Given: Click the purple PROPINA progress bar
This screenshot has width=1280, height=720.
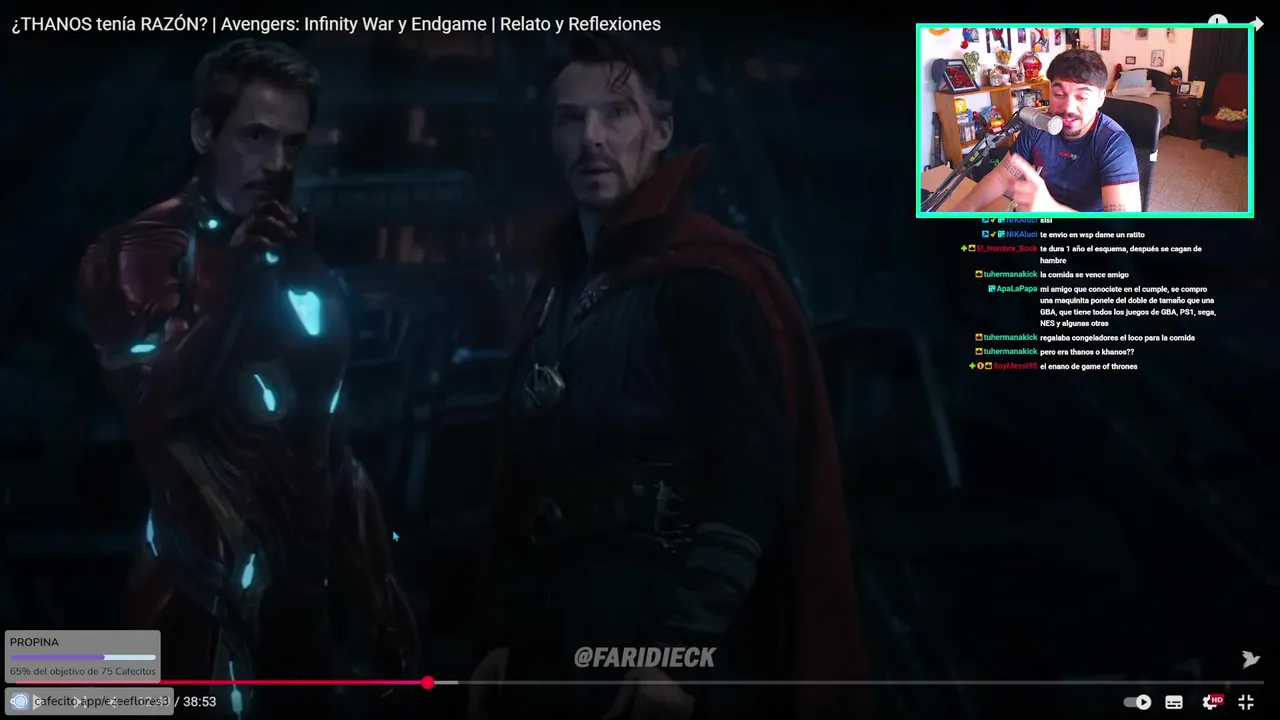Looking at the screenshot, I should click(x=82, y=657).
